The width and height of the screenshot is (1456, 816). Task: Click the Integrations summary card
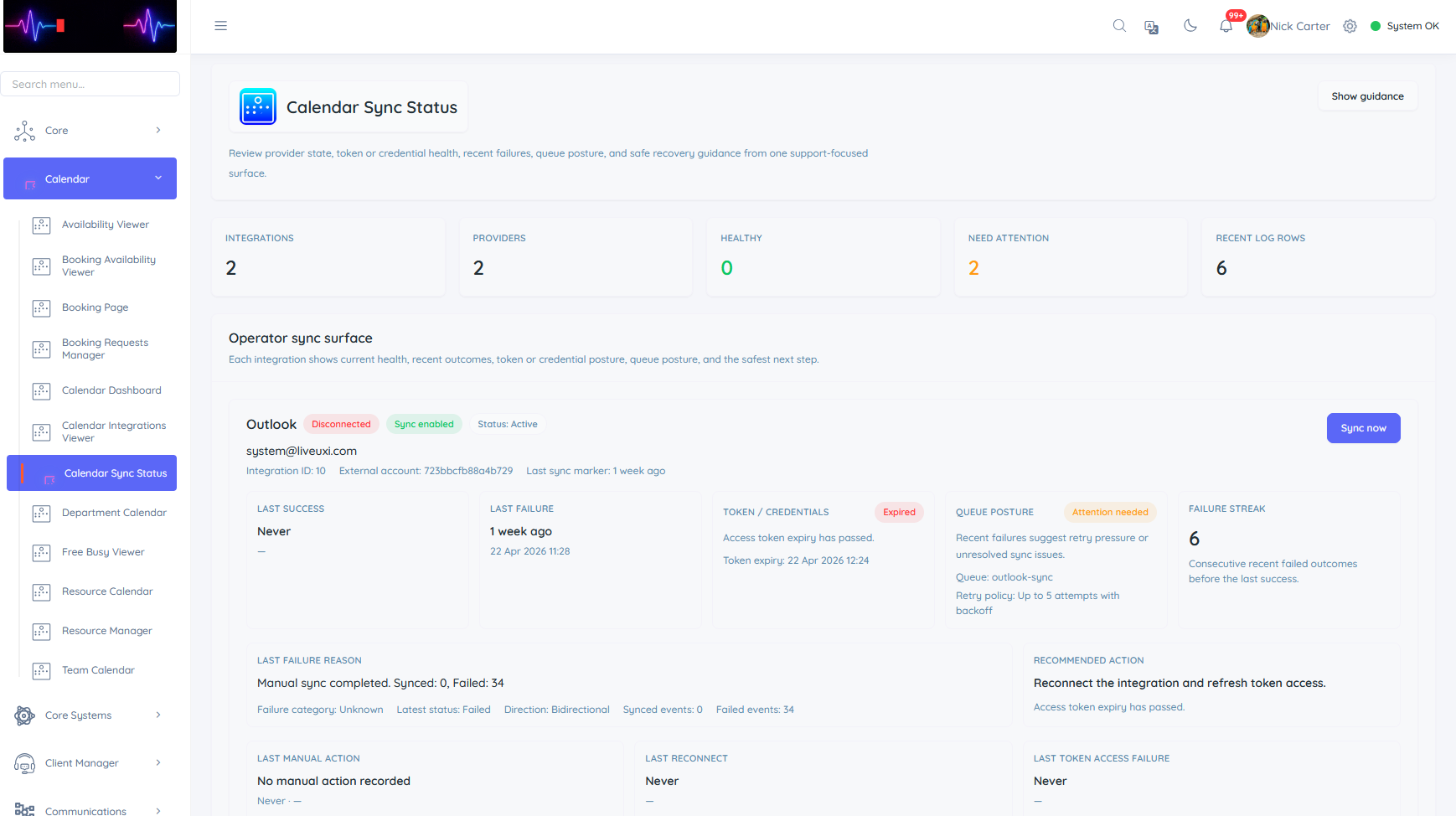328,257
